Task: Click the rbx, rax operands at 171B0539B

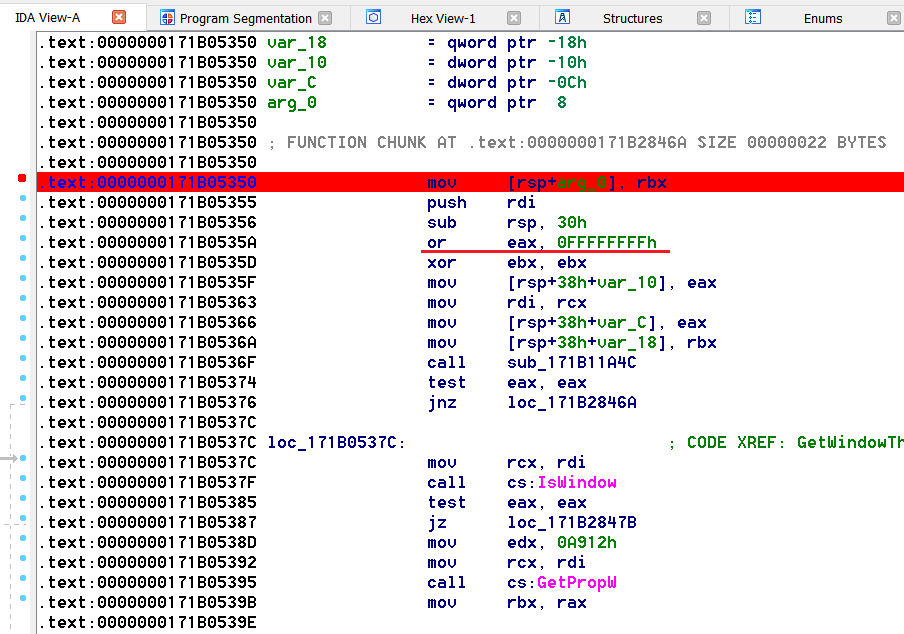Action: click(x=547, y=602)
